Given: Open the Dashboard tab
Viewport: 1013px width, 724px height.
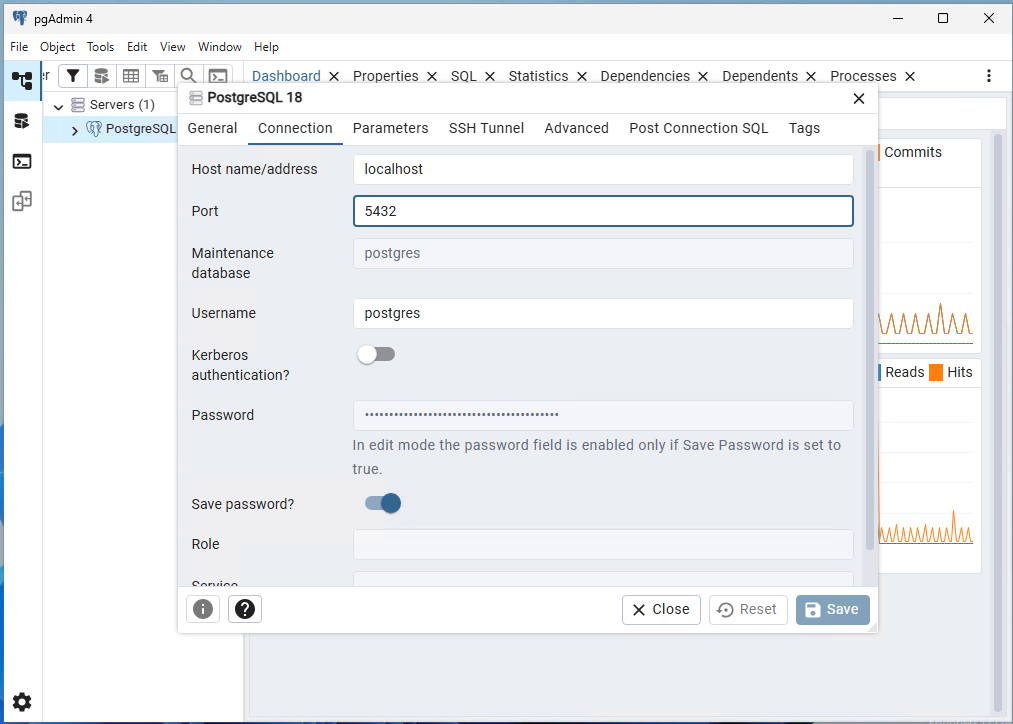Looking at the screenshot, I should (x=286, y=76).
